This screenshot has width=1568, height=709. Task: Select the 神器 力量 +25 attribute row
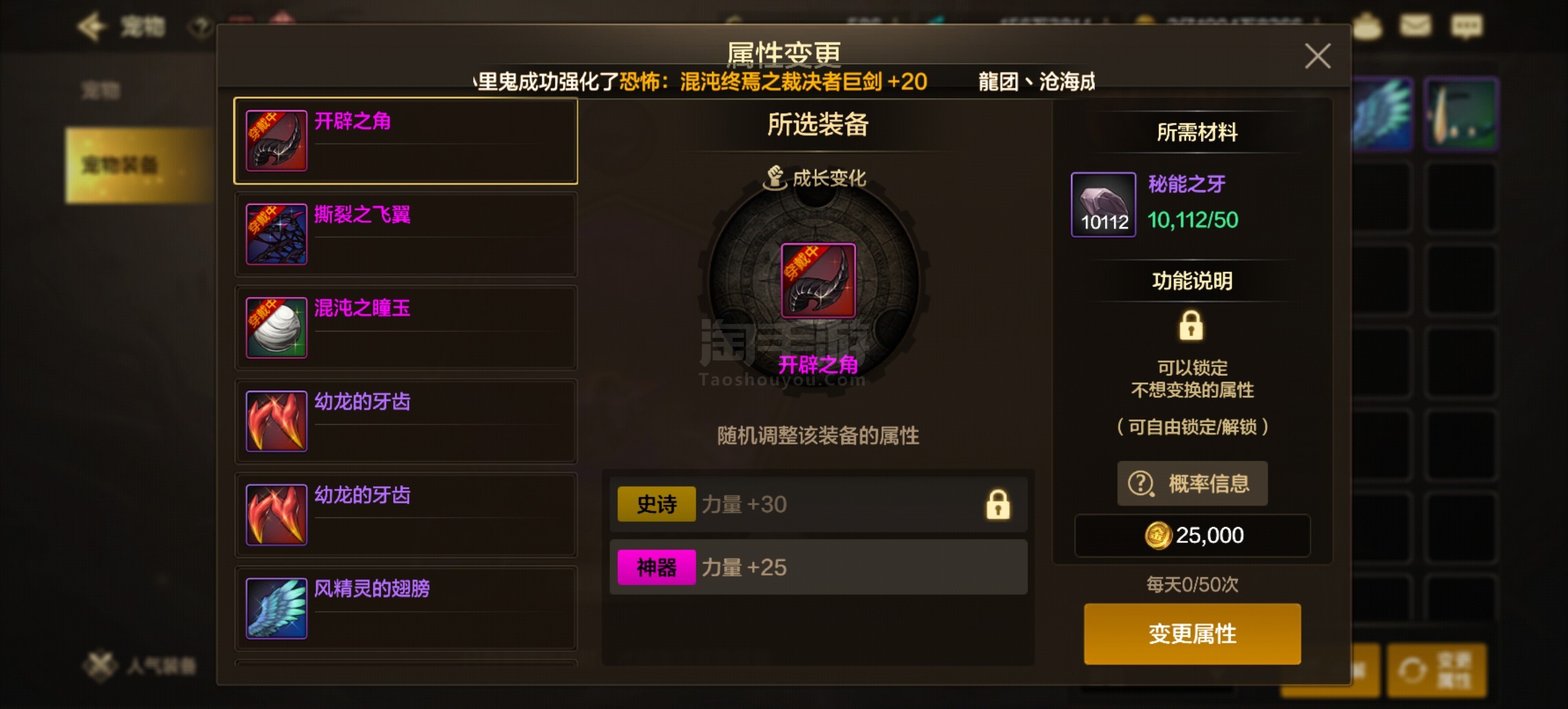pos(818,567)
